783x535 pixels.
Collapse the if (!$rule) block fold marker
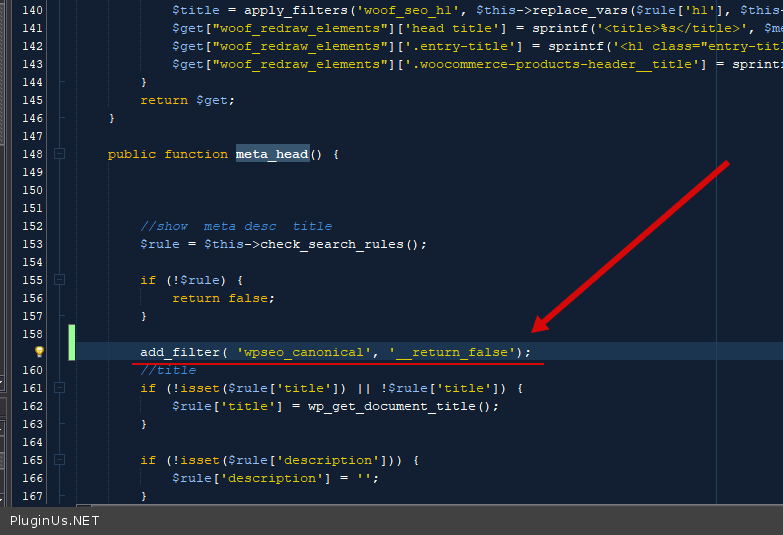coord(59,280)
